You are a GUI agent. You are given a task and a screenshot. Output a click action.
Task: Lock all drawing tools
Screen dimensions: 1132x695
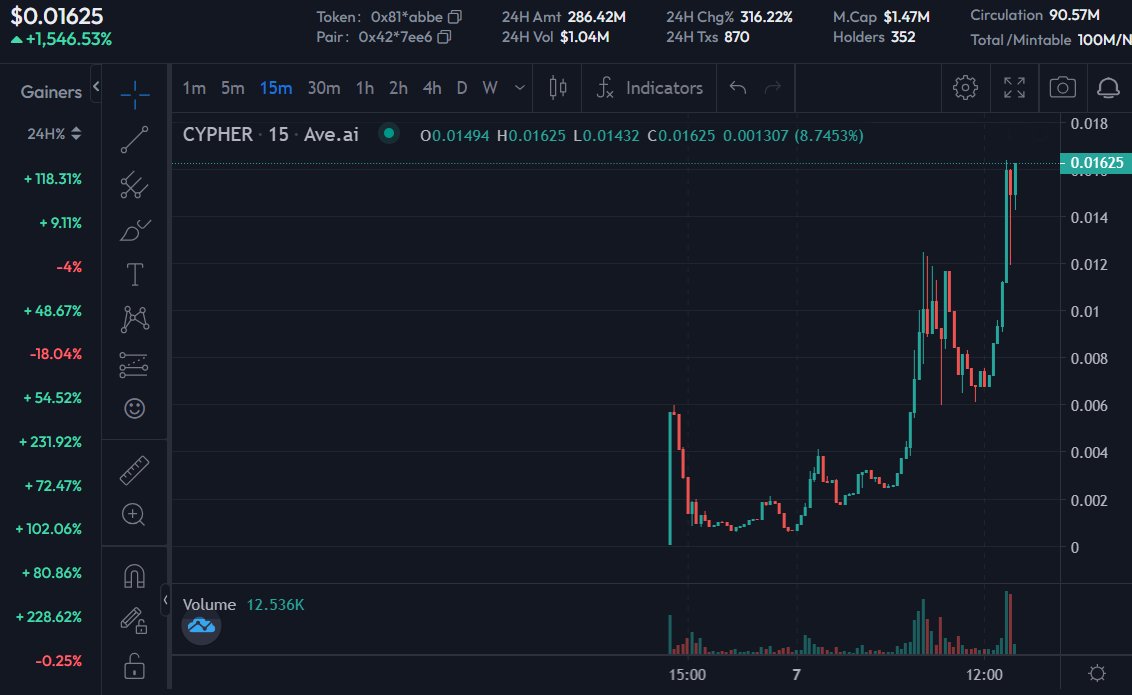134,665
